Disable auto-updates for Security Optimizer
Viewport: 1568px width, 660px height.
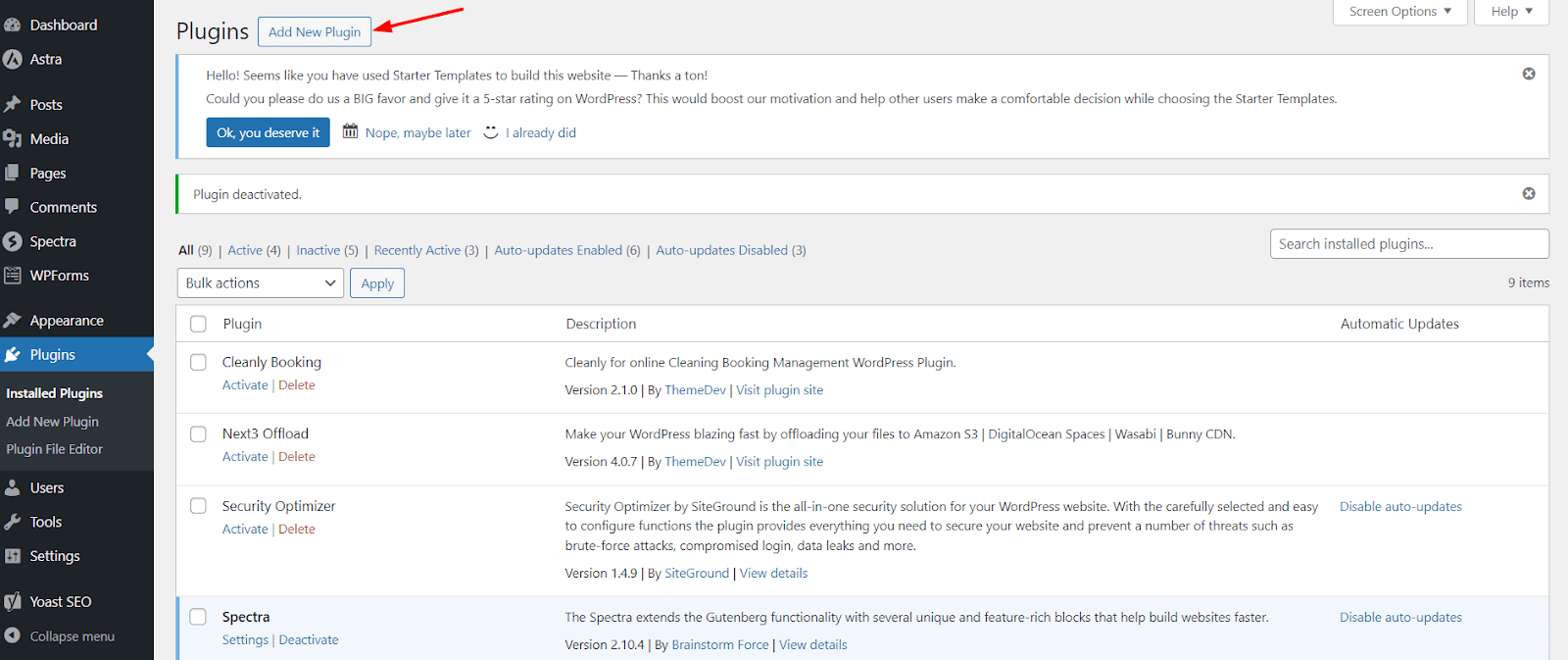[1400, 507]
